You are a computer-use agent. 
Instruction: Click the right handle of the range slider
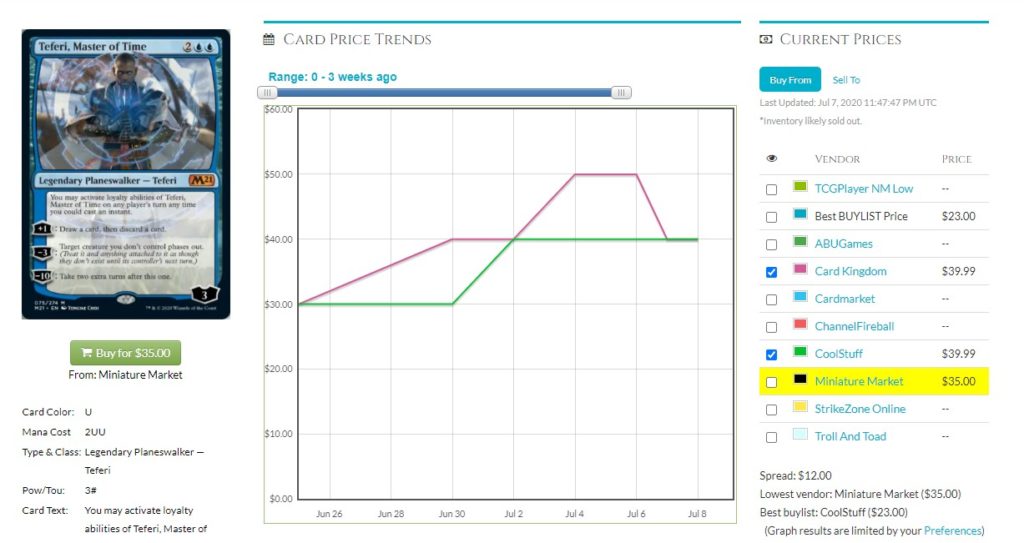[x=621, y=93]
